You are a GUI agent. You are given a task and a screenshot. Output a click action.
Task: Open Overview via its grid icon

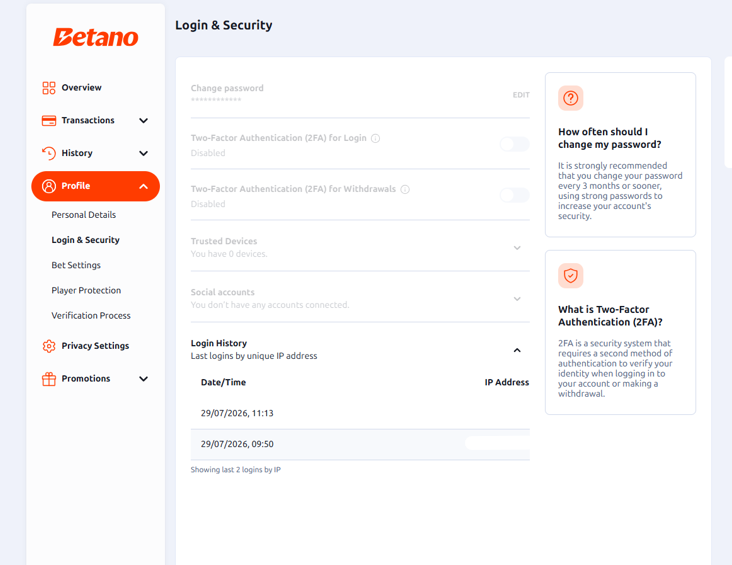pos(49,88)
